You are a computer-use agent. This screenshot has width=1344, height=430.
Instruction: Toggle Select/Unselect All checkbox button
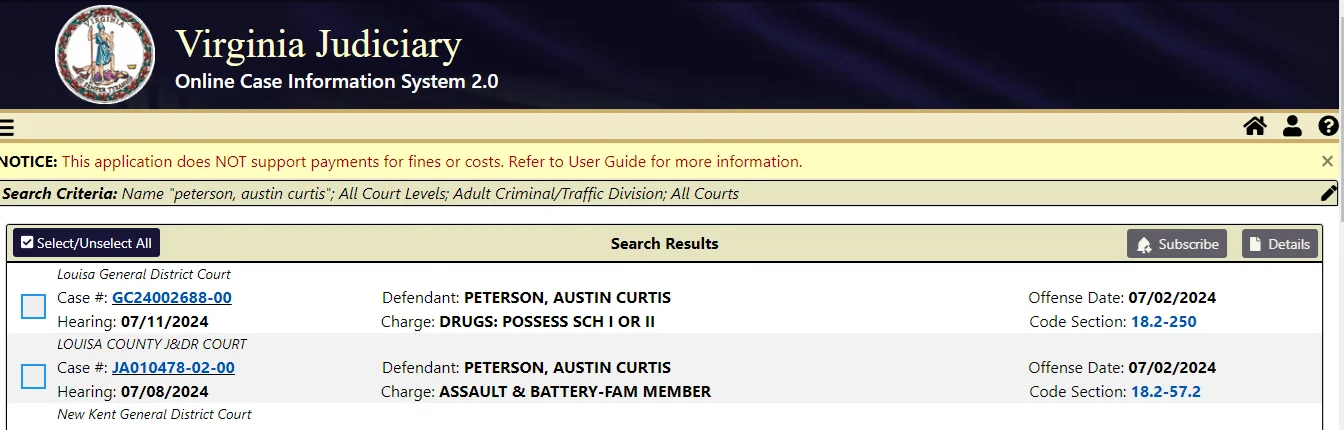(86, 243)
